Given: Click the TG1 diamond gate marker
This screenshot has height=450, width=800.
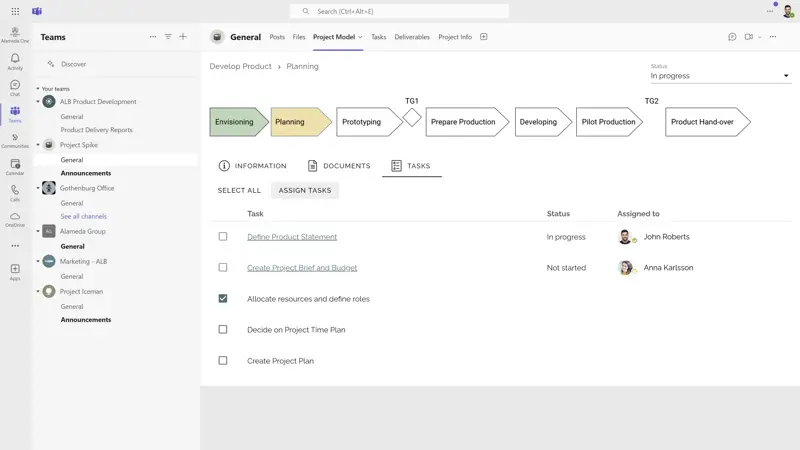Looking at the screenshot, I should coord(412,118).
